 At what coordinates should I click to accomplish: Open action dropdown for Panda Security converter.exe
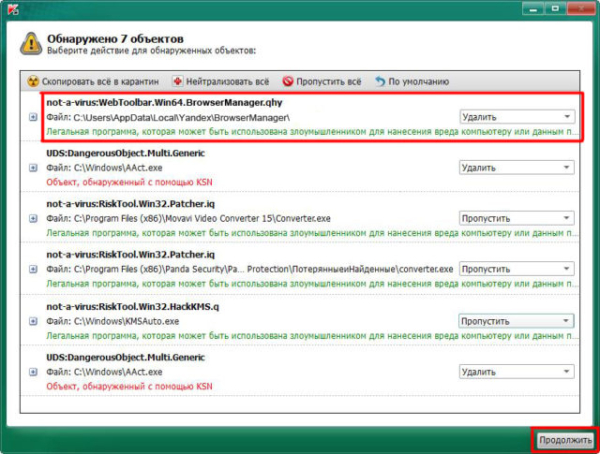pyautogui.click(x=517, y=269)
